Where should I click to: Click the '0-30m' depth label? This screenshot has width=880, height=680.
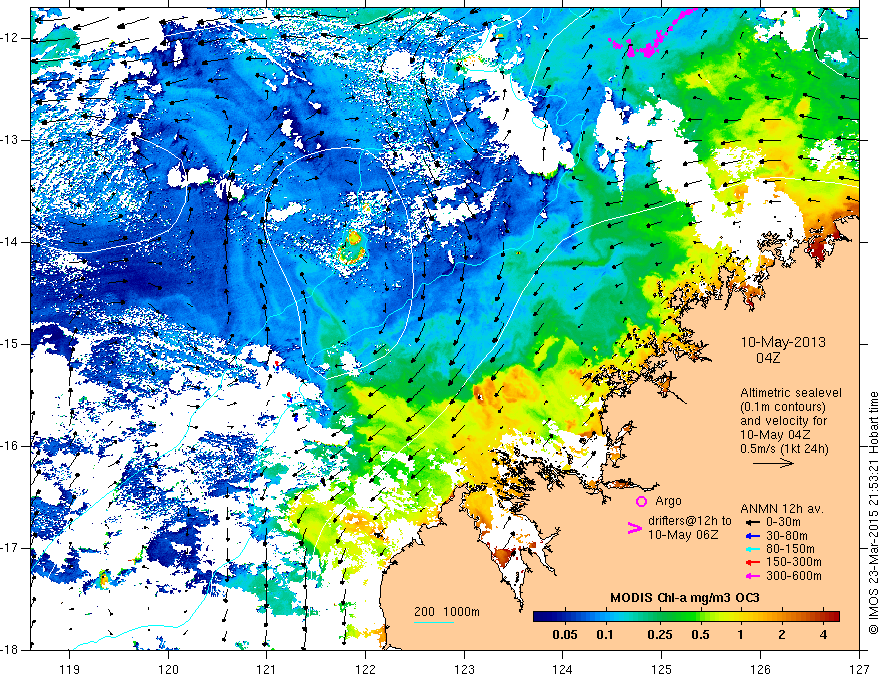pos(783,522)
